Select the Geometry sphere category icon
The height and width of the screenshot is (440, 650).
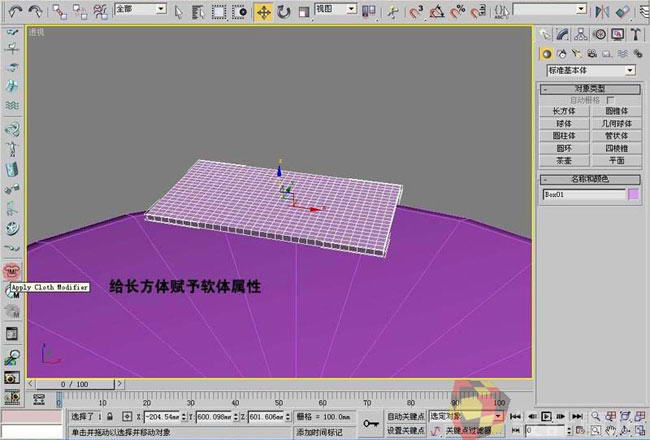[546, 54]
